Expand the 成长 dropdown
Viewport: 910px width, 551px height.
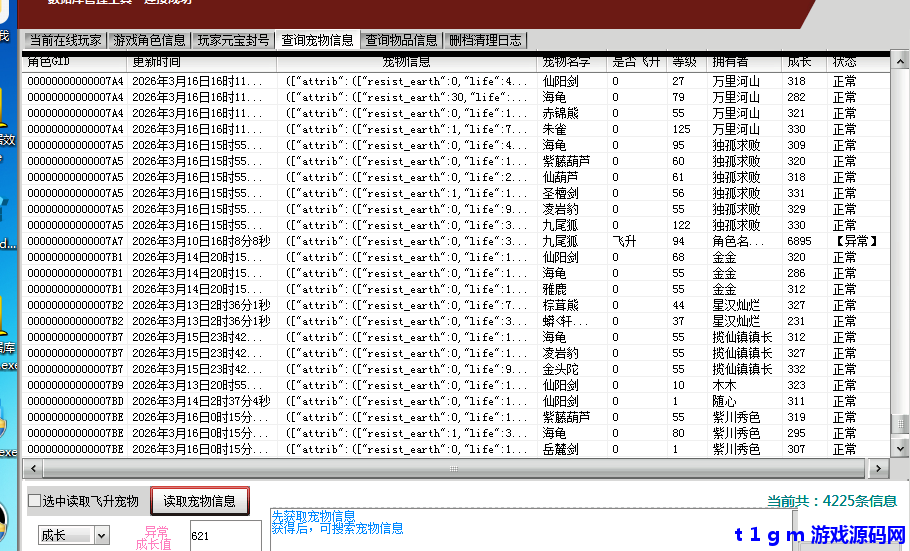(x=101, y=536)
